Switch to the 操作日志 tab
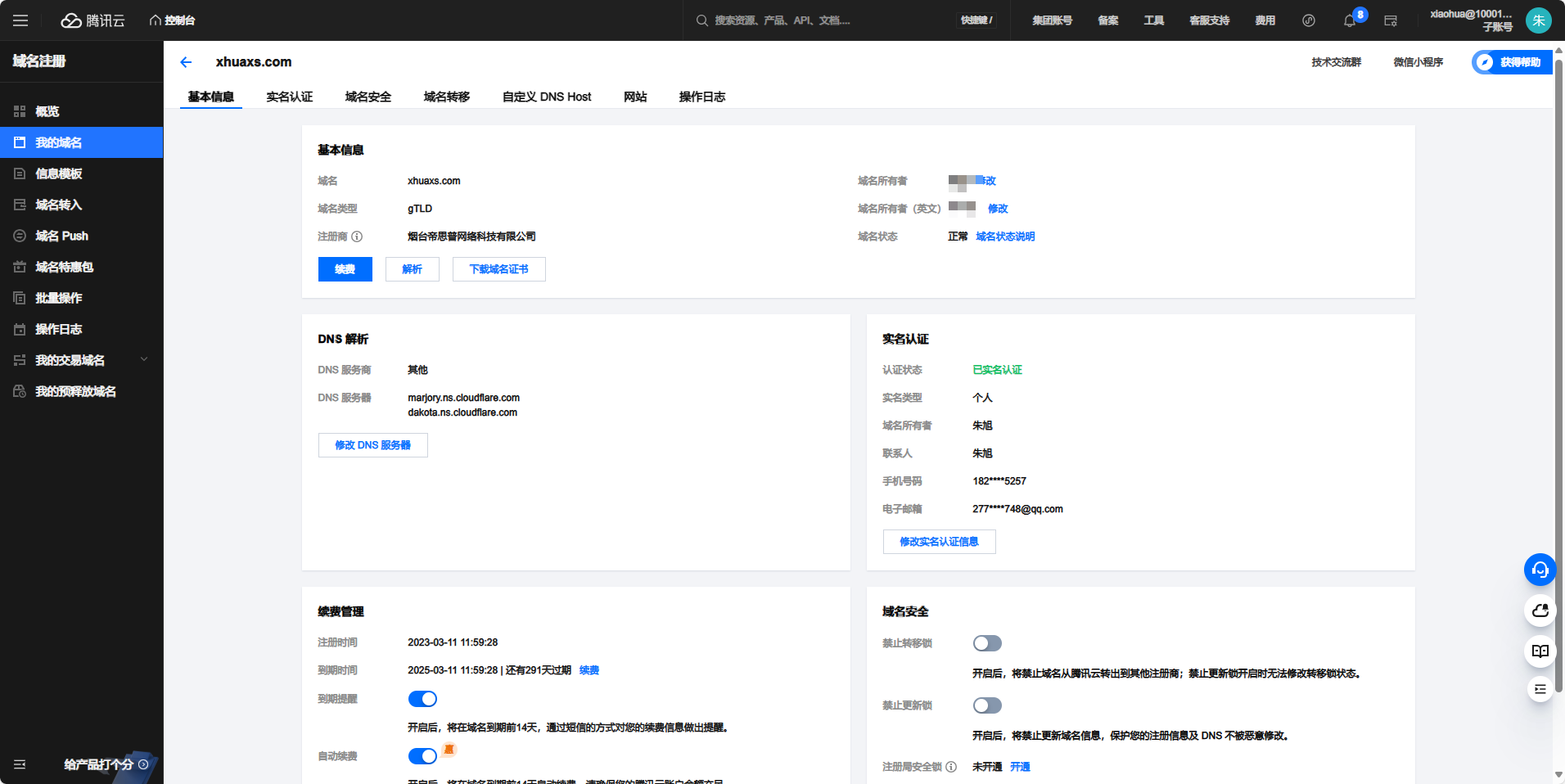The image size is (1565, 784). tap(702, 97)
